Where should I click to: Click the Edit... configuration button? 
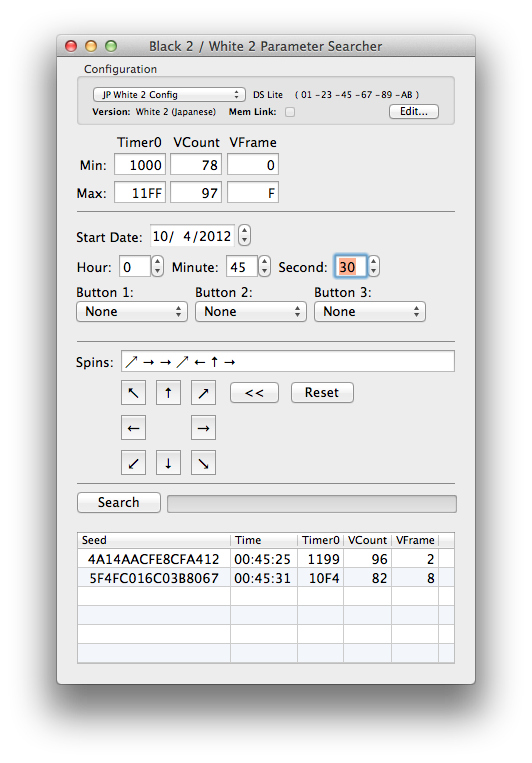click(414, 111)
